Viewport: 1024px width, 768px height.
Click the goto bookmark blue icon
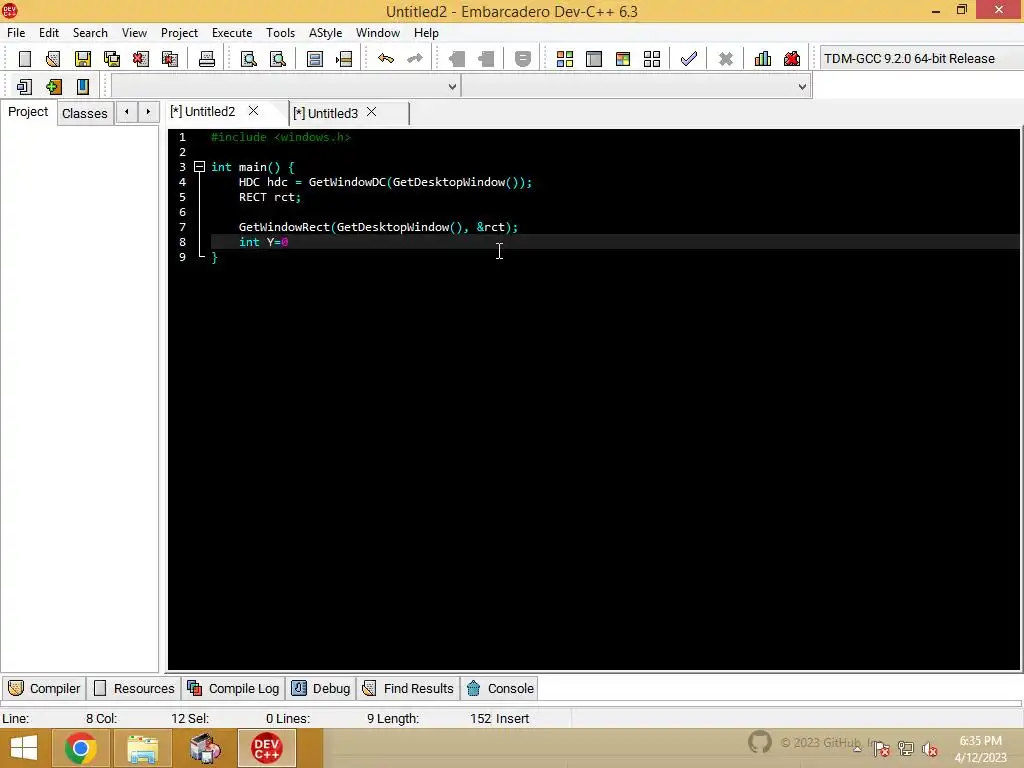click(83, 86)
